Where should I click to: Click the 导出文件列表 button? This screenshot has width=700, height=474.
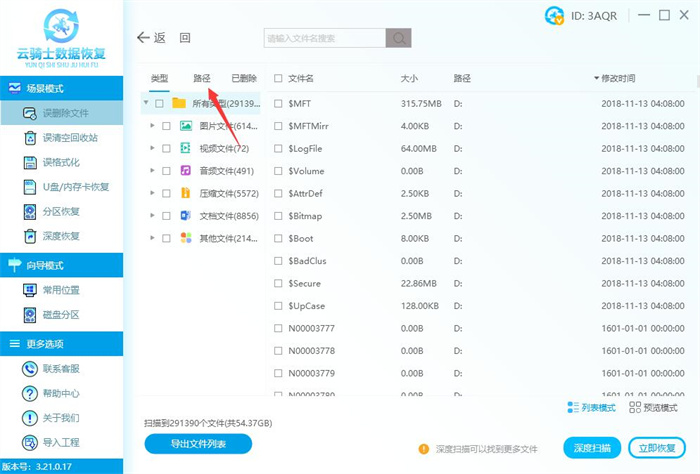pos(198,444)
